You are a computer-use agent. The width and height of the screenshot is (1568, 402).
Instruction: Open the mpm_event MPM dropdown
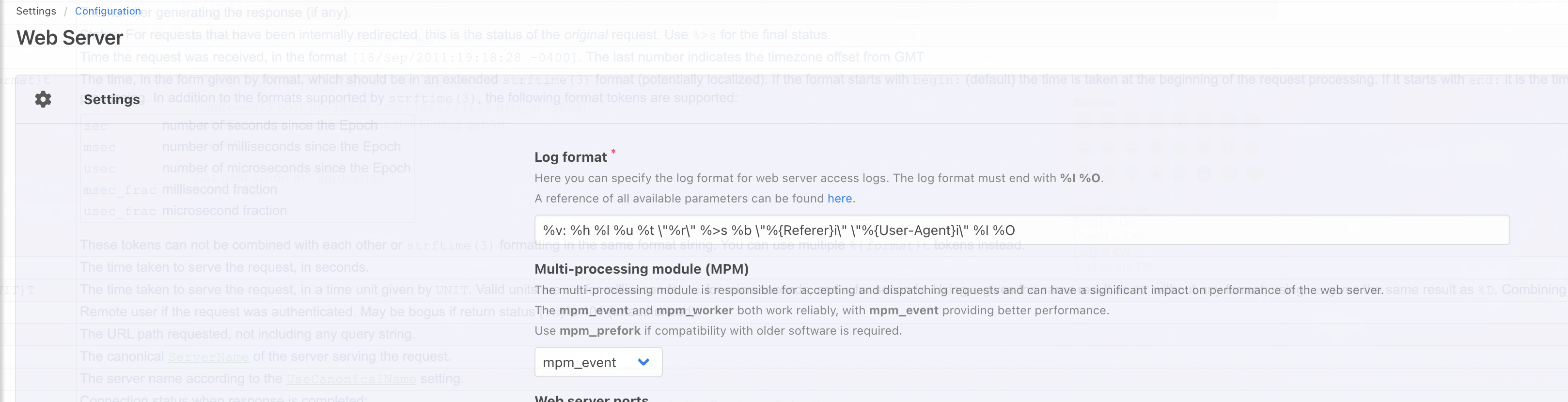tap(597, 362)
